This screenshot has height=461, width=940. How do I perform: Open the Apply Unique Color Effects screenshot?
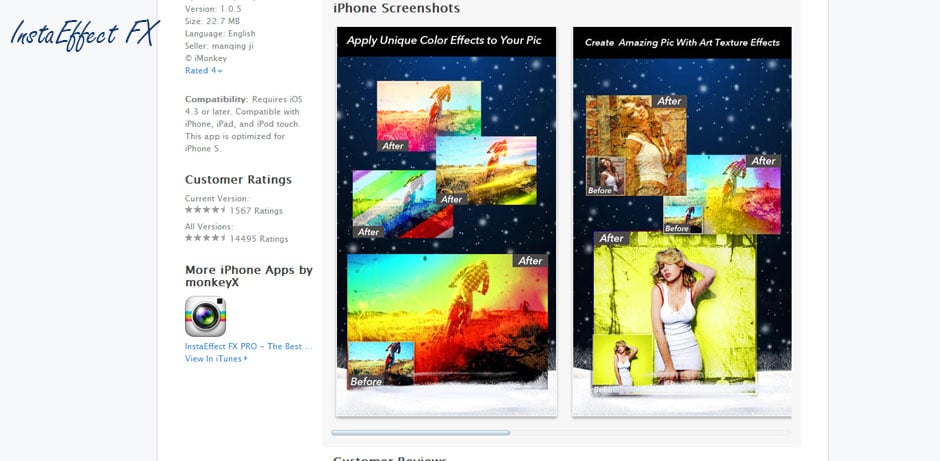[446, 222]
